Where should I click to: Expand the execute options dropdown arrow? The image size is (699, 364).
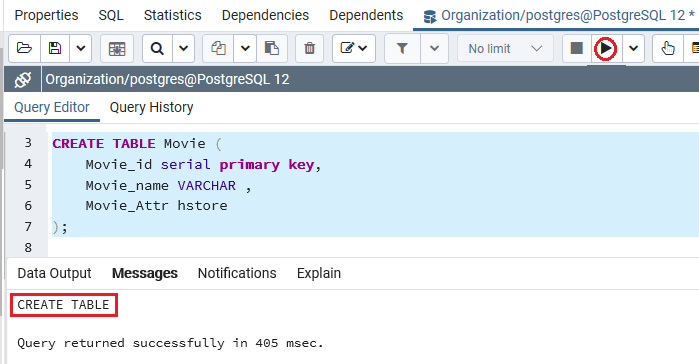point(633,48)
